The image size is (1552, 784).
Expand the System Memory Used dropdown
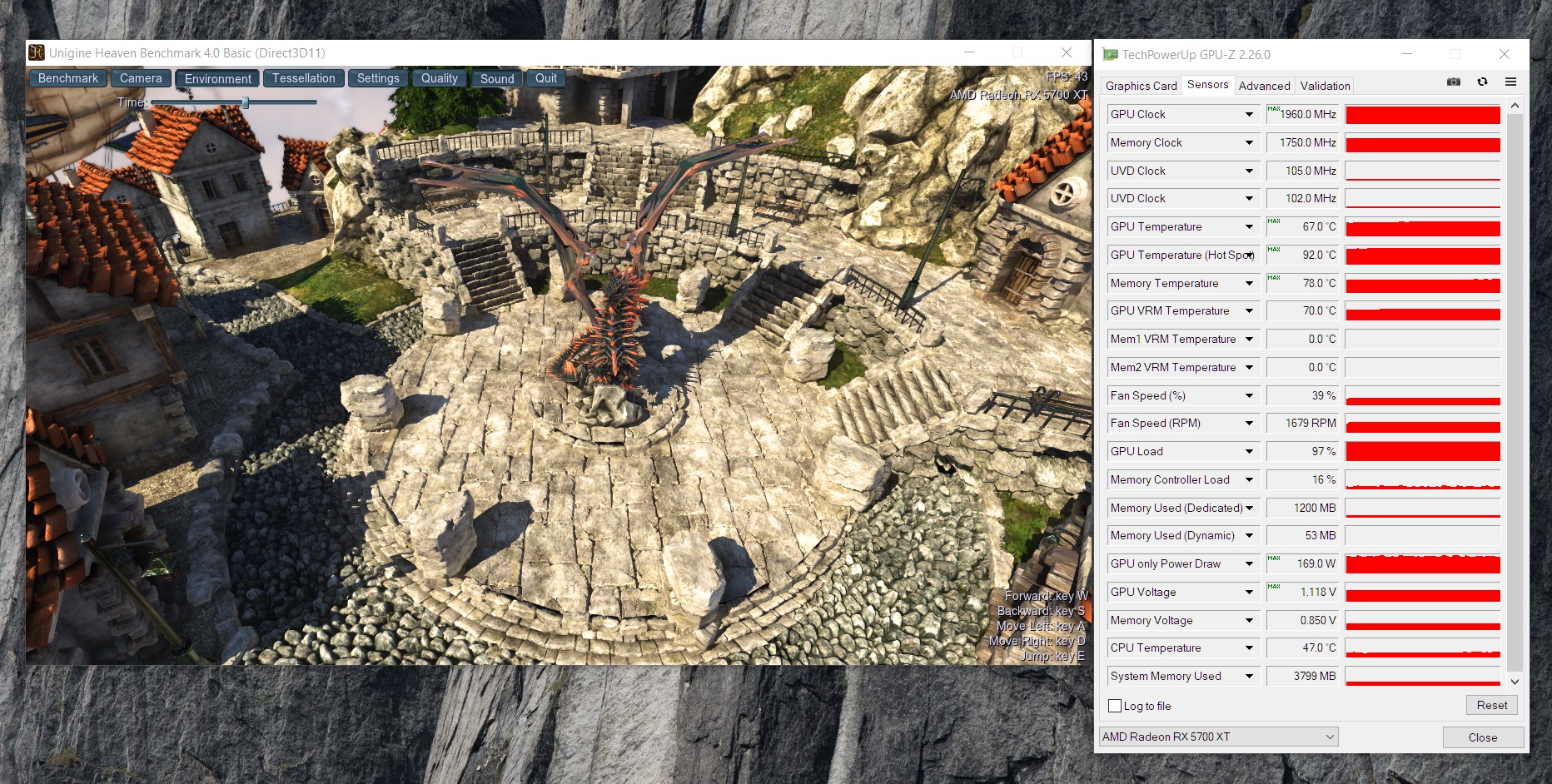click(x=1249, y=677)
